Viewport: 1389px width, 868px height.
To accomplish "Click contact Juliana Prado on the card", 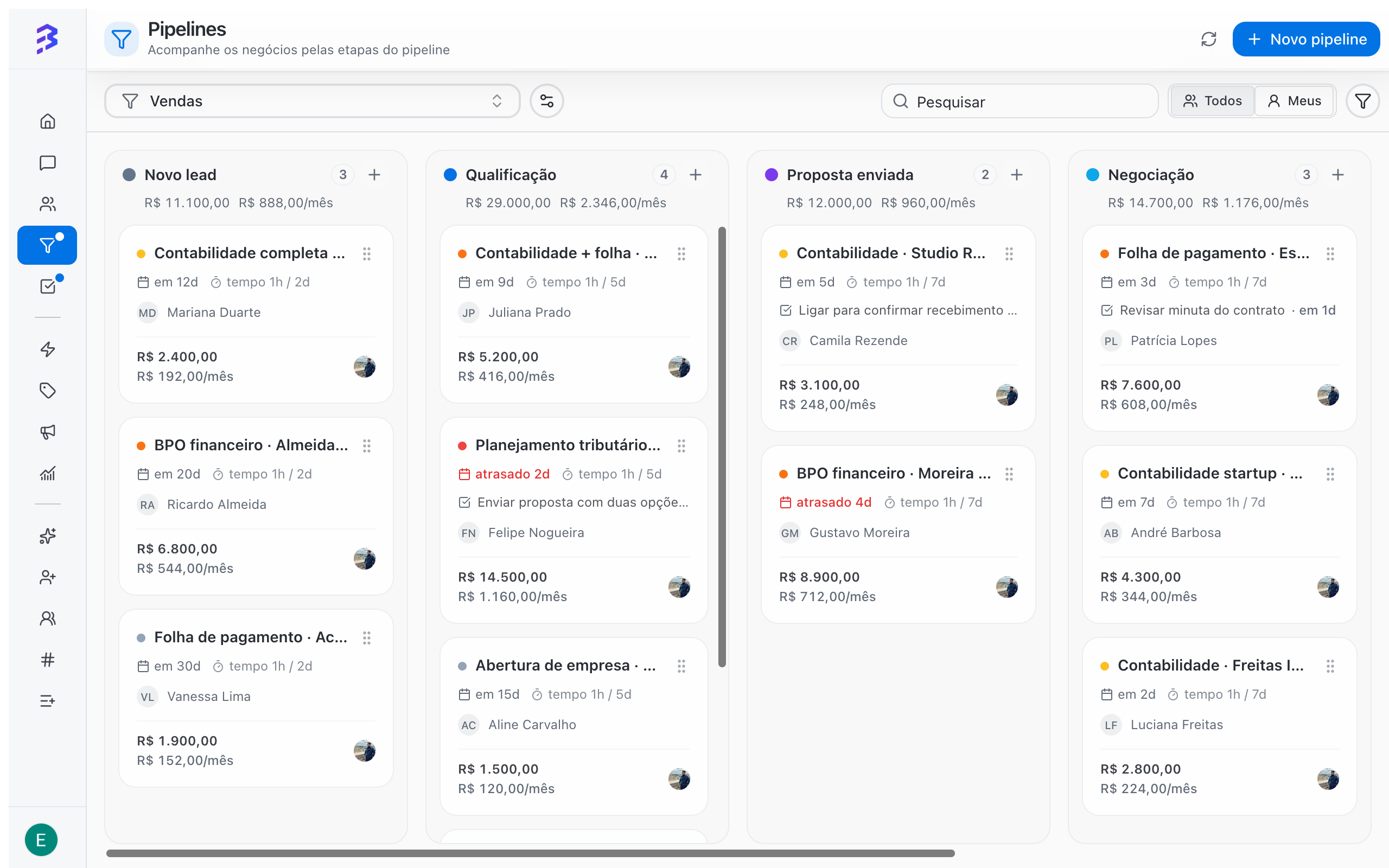I will point(529,312).
